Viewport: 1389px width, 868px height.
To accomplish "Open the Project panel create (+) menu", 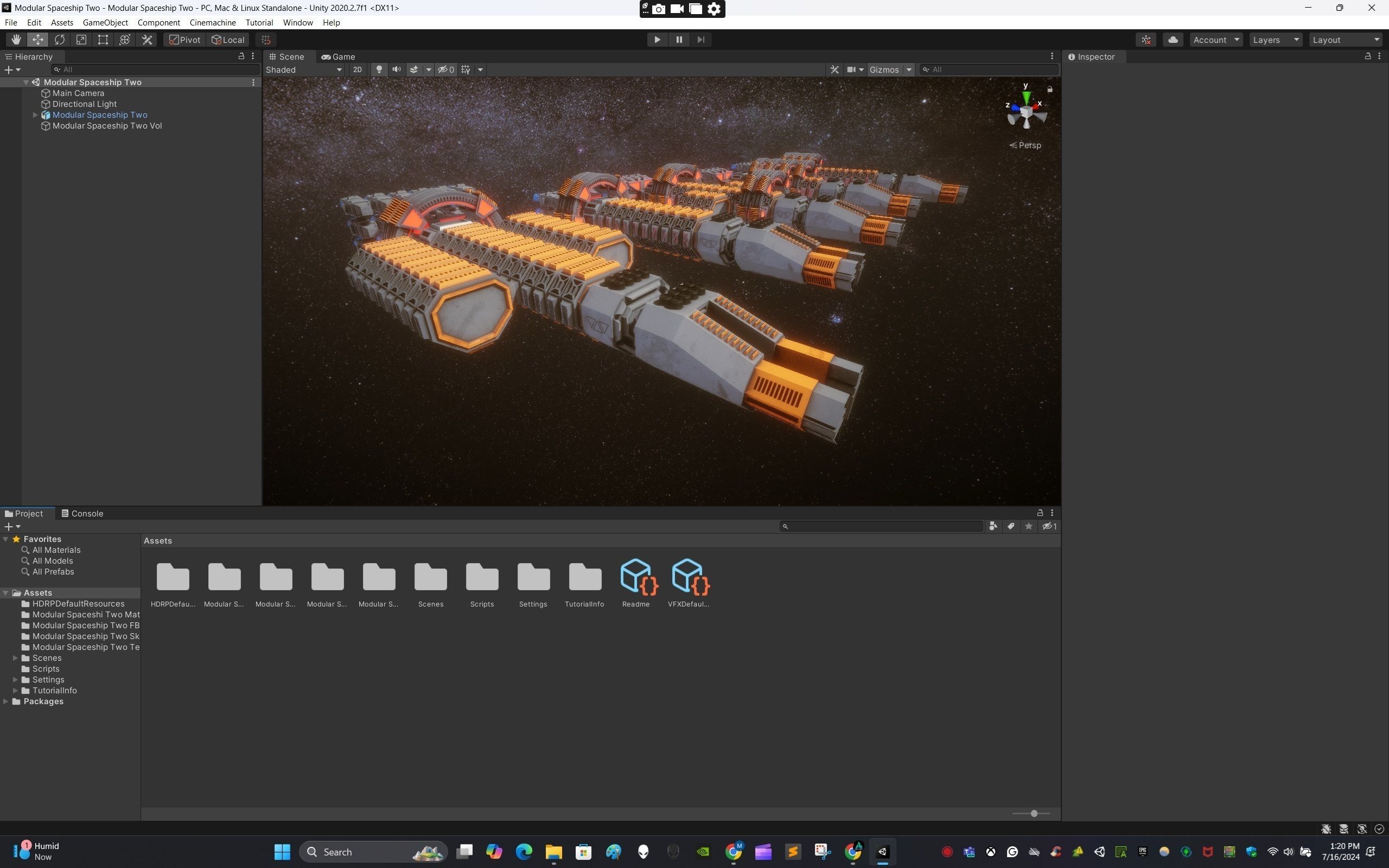I will point(12,526).
